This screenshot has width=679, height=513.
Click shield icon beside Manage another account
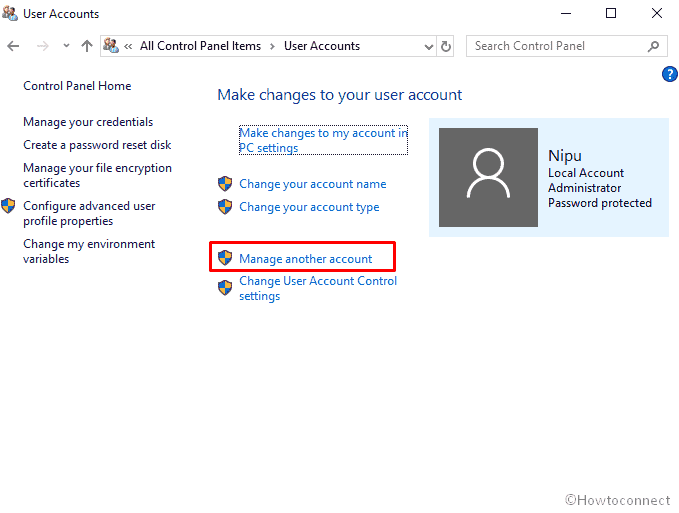[x=225, y=258]
